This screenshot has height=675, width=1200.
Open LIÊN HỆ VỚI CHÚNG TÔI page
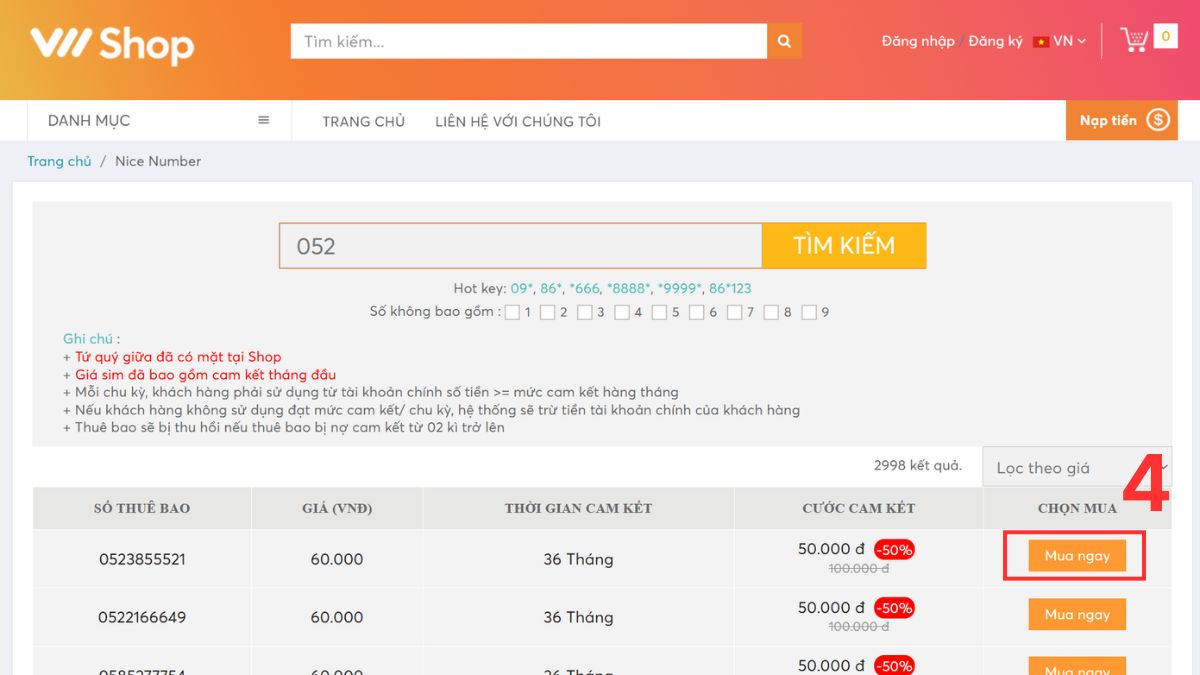(x=518, y=120)
